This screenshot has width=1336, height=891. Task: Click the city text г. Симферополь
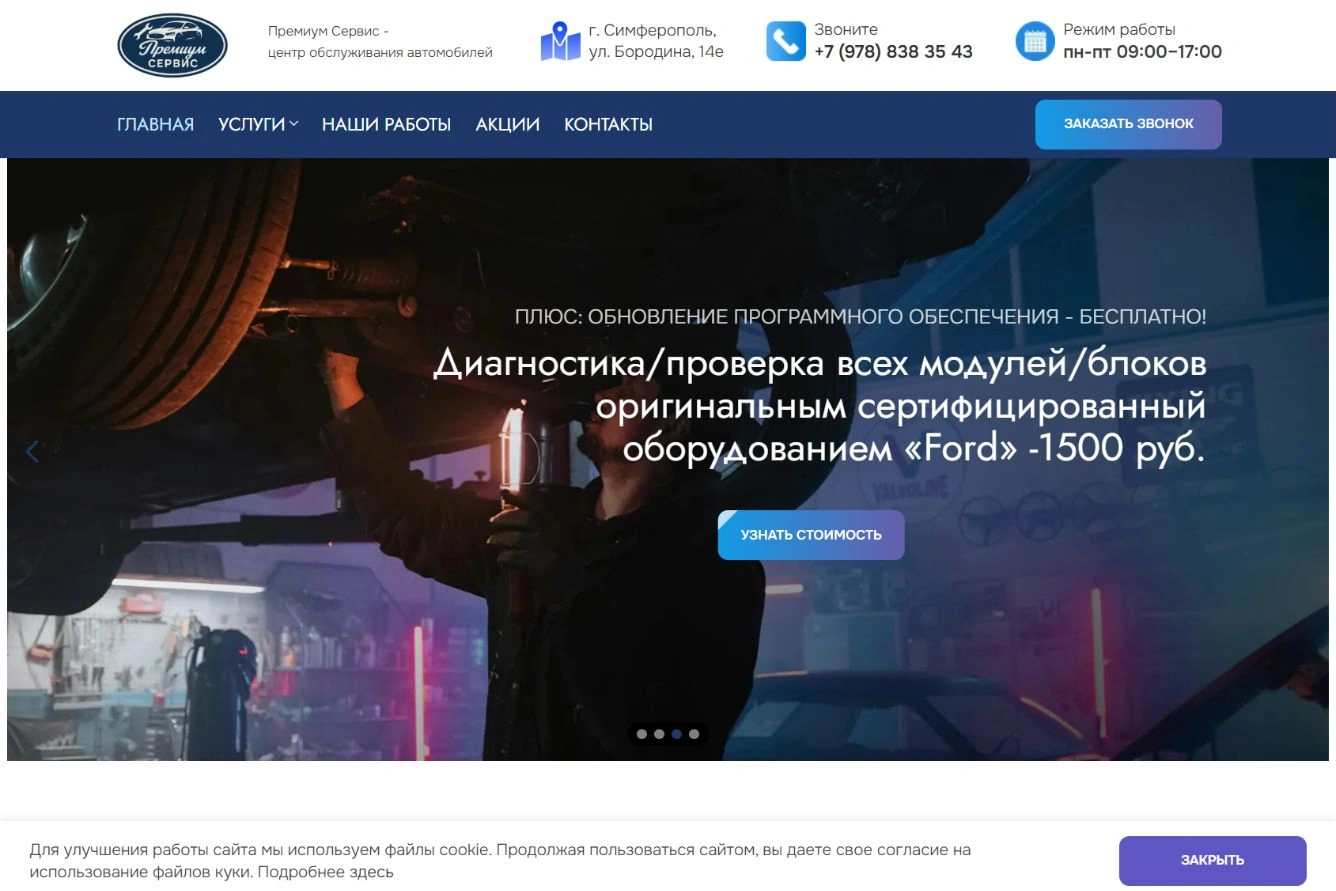652,30
